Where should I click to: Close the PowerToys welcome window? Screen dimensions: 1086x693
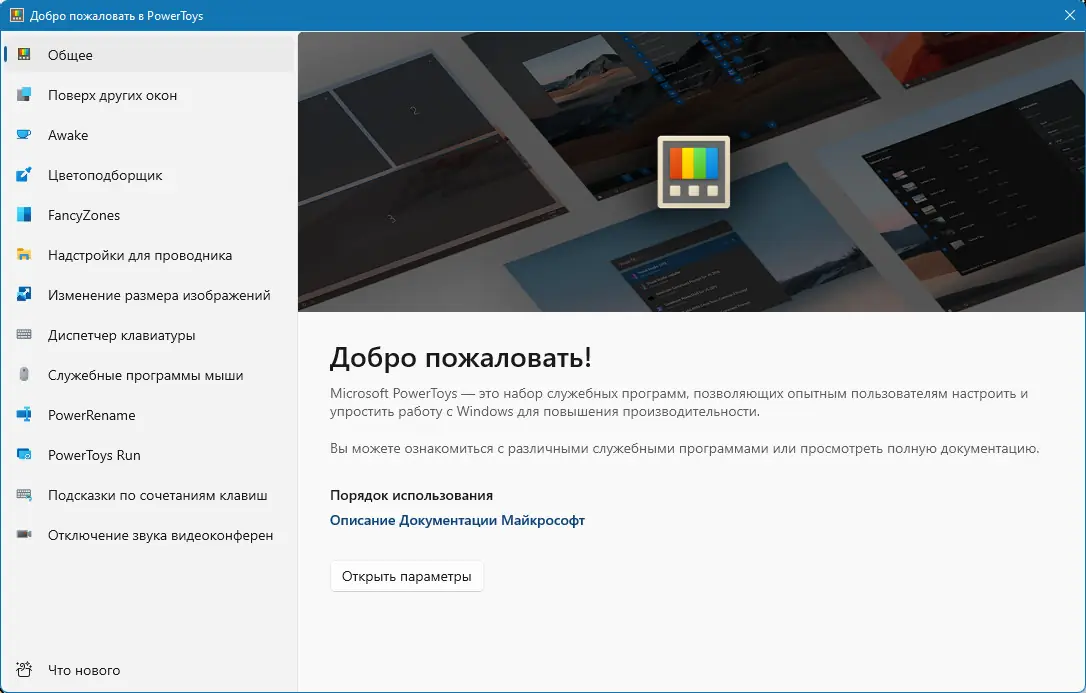coord(1069,15)
